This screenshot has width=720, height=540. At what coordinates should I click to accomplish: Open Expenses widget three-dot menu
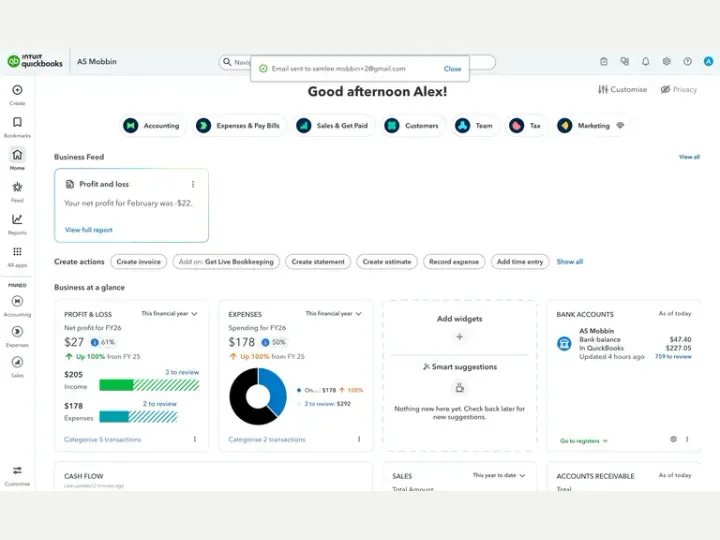click(x=359, y=439)
